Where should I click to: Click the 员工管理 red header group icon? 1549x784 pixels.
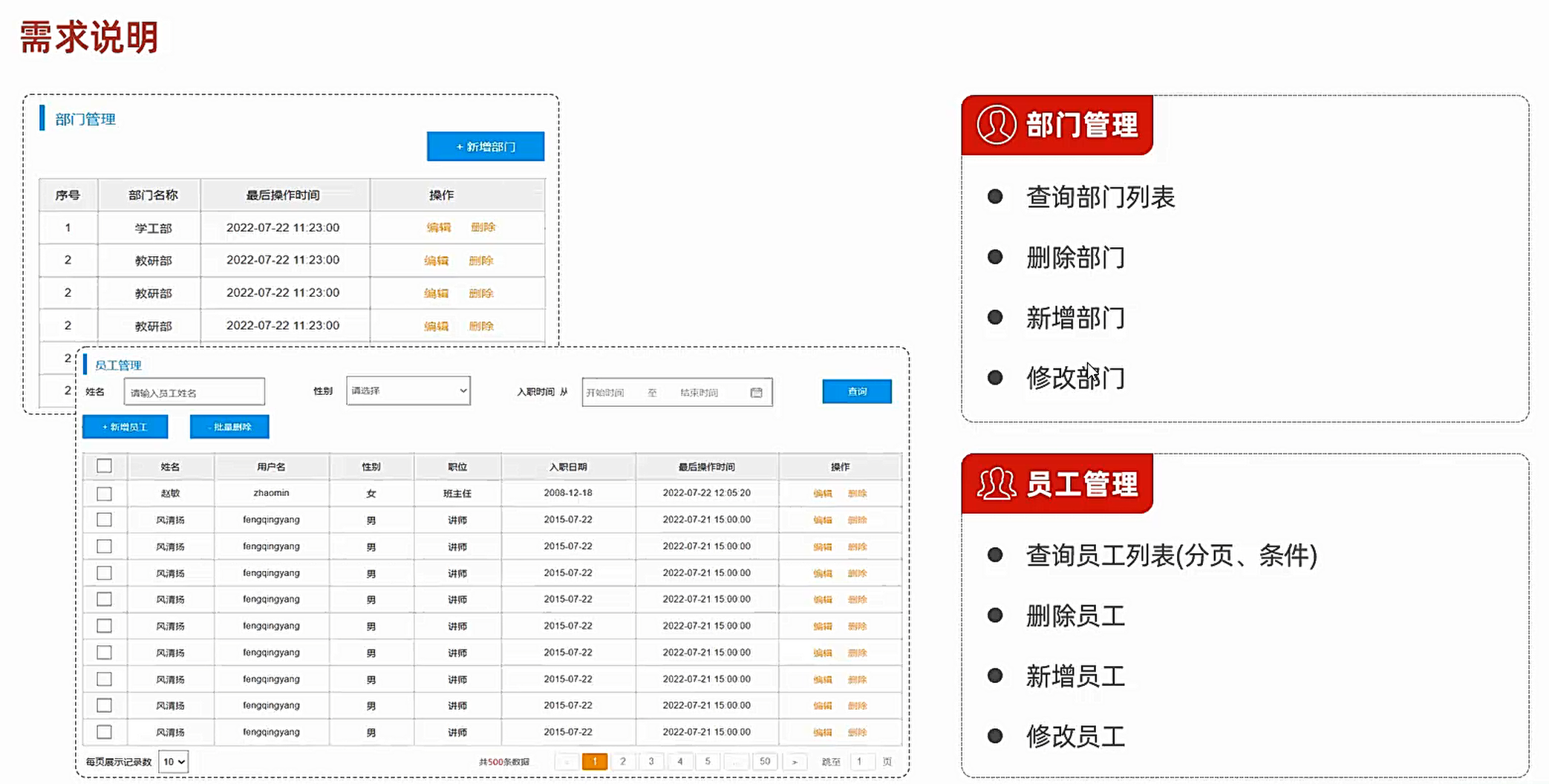996,483
